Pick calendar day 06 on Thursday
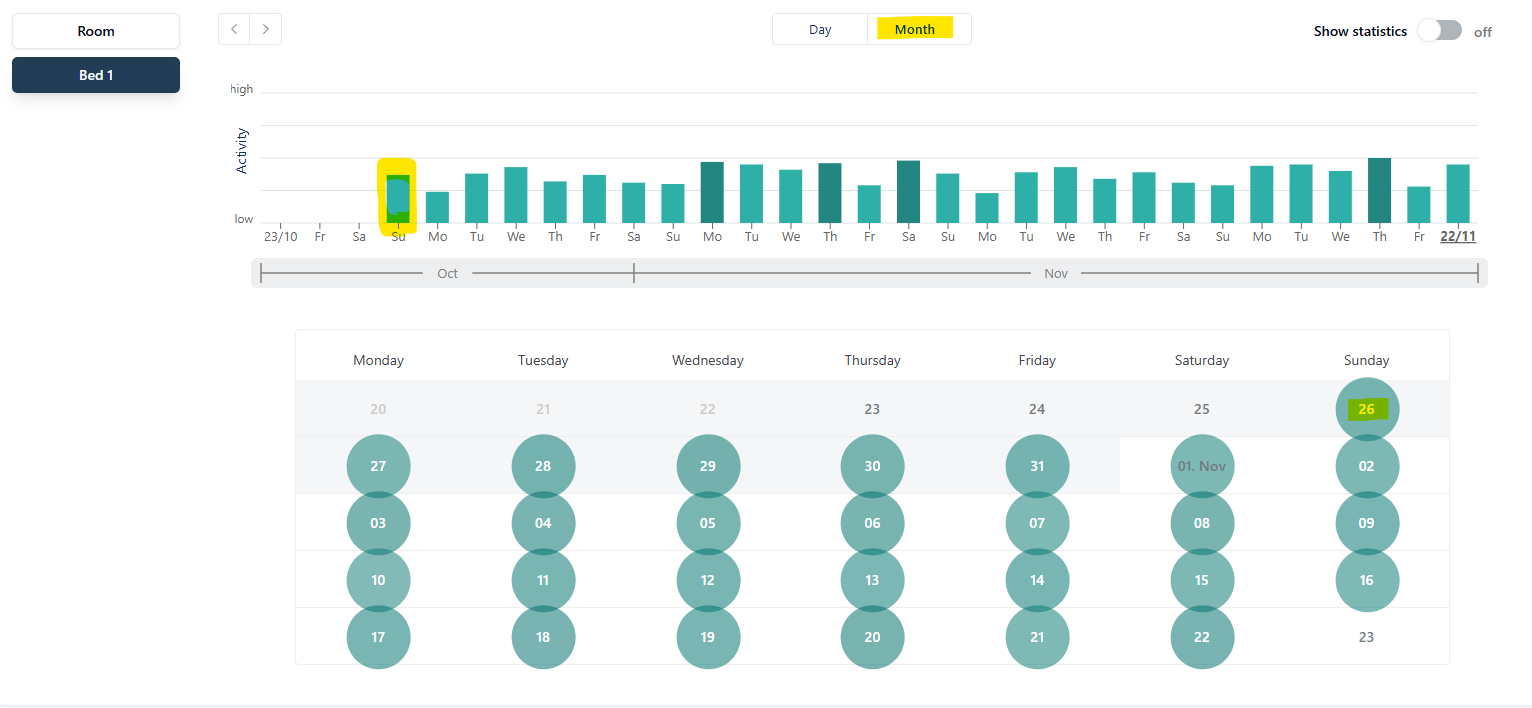Viewport: 1532px width, 708px height. tap(872, 523)
